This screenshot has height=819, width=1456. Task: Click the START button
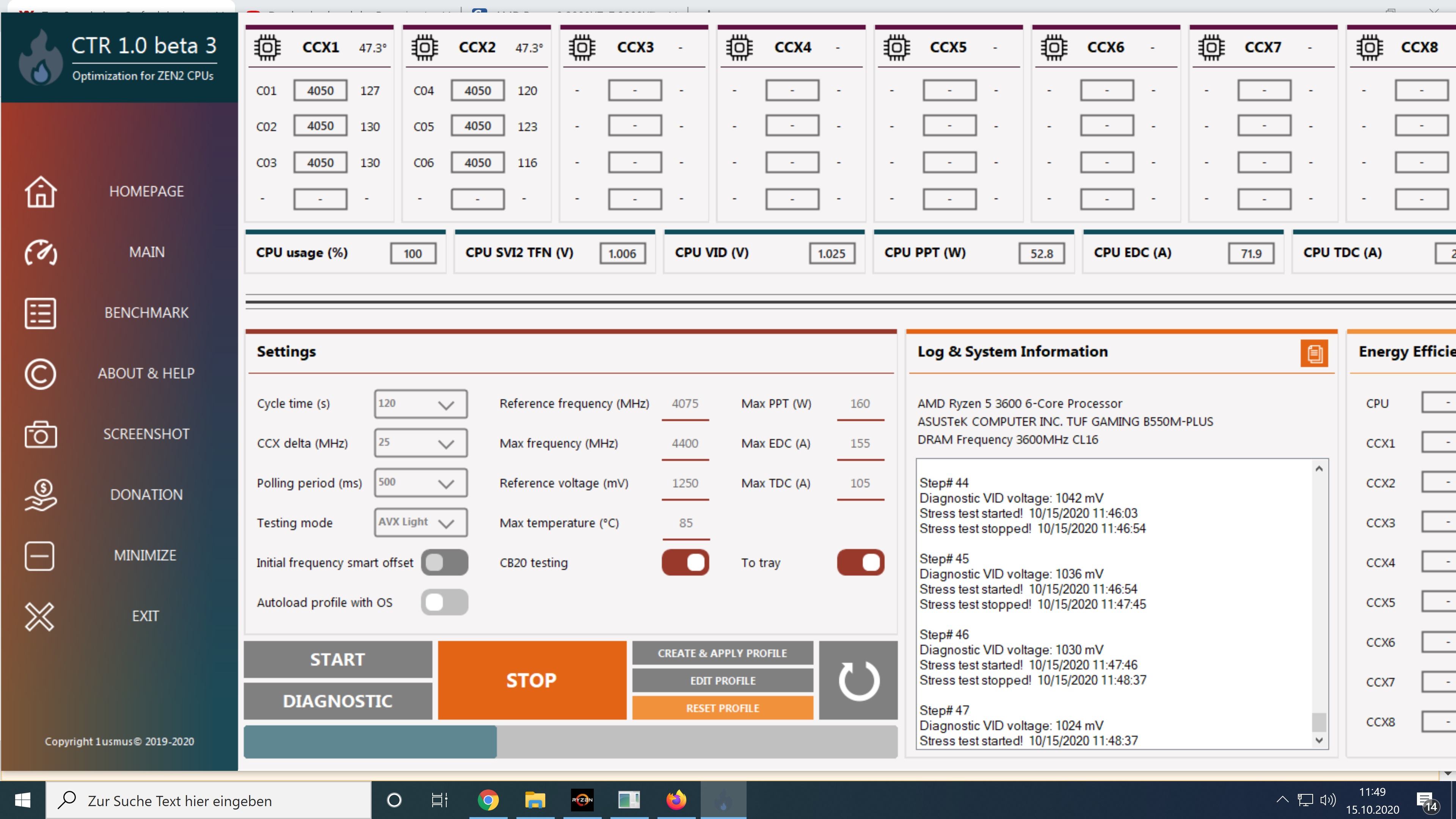[338, 659]
